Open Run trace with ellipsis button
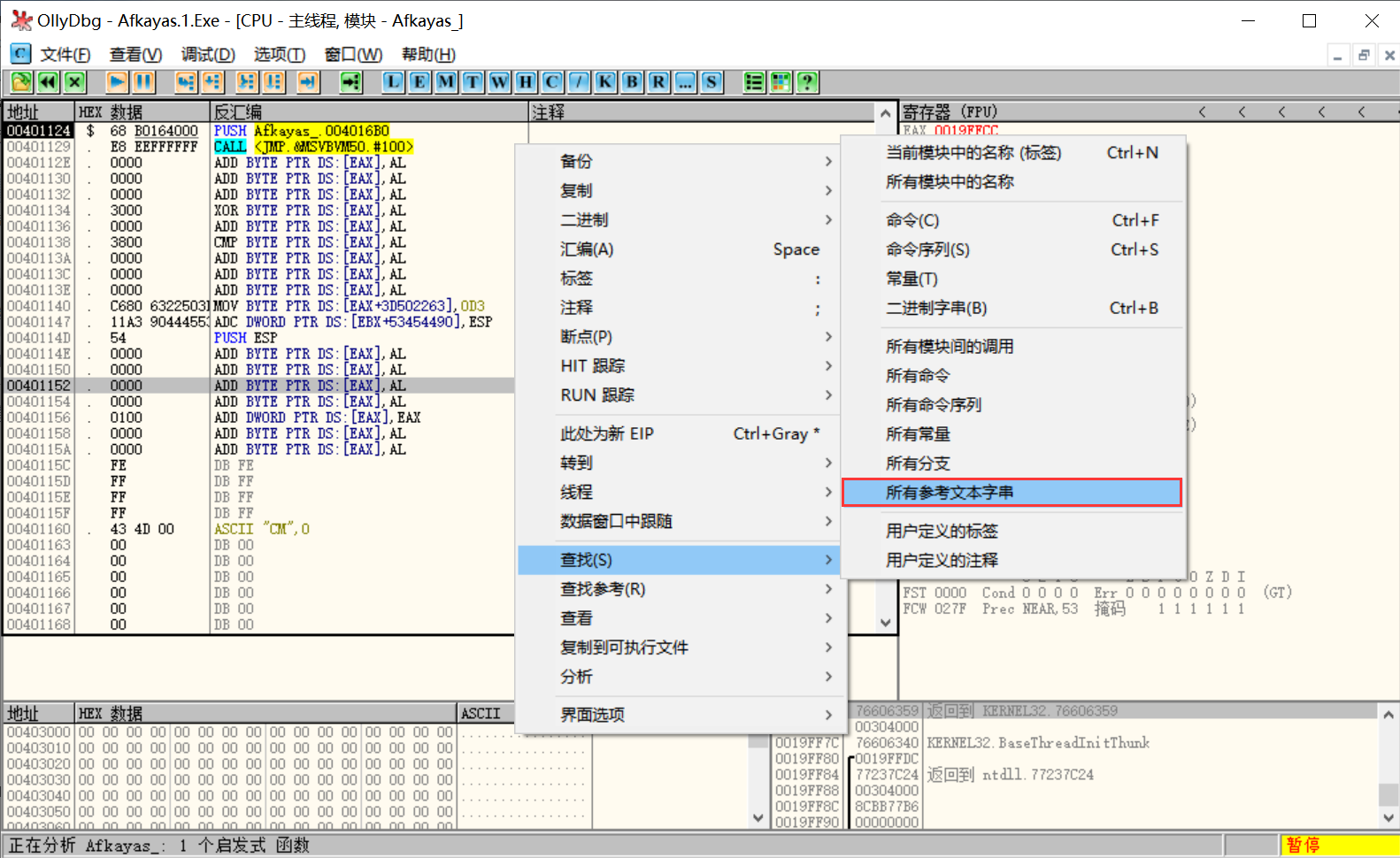1400x858 pixels. [x=685, y=82]
